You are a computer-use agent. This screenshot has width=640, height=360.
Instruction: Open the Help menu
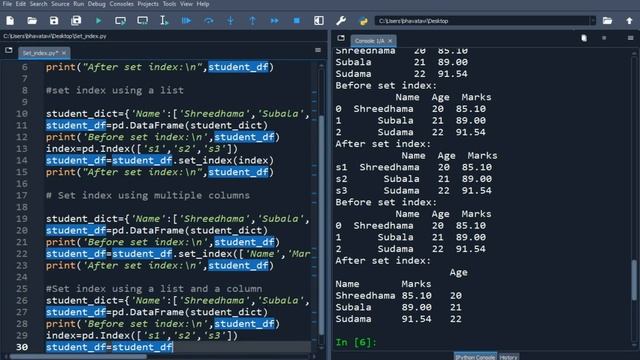click(203, 4)
